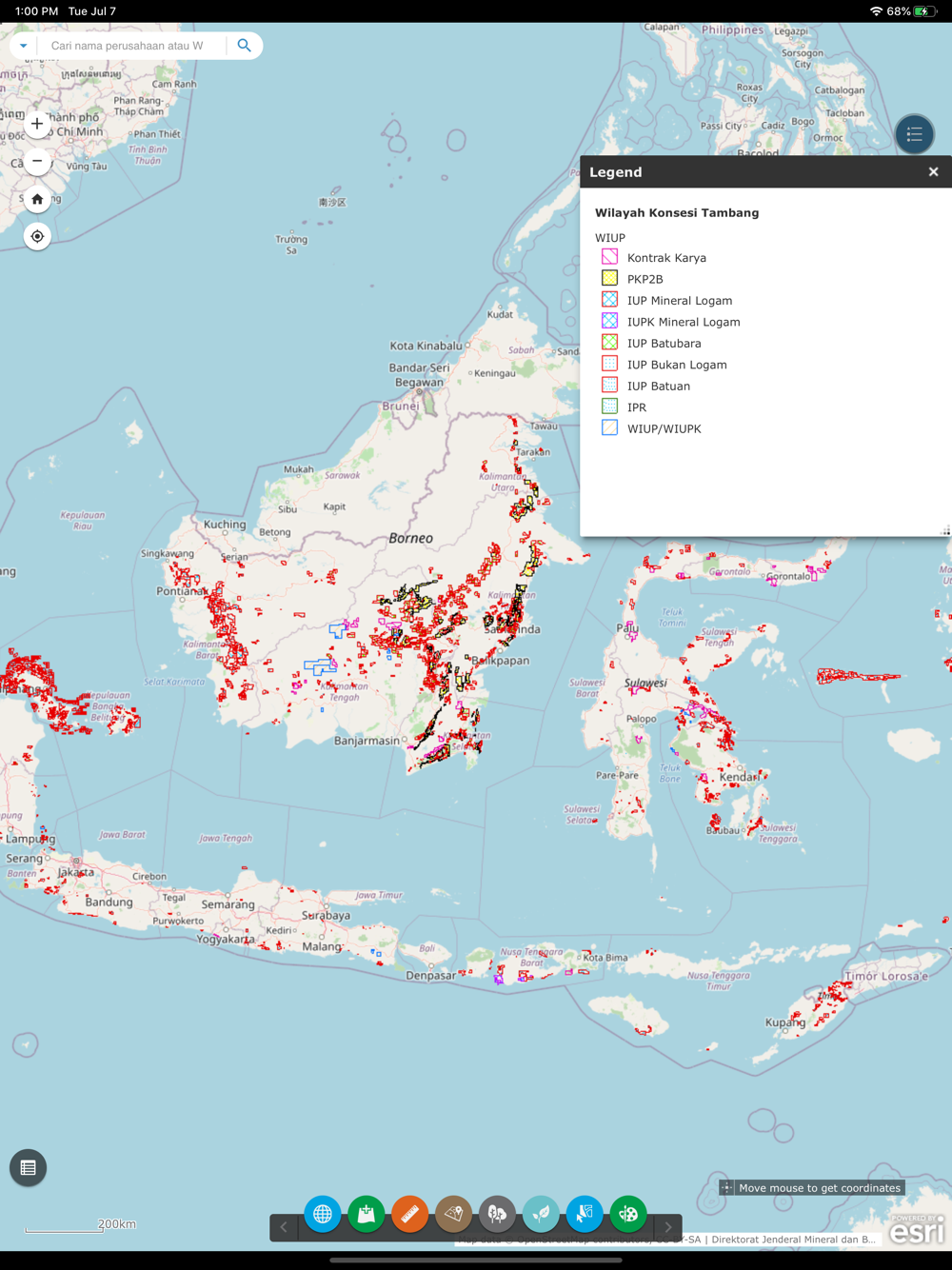Open the globe basemap widget
952x1270 pixels.
click(x=323, y=1214)
